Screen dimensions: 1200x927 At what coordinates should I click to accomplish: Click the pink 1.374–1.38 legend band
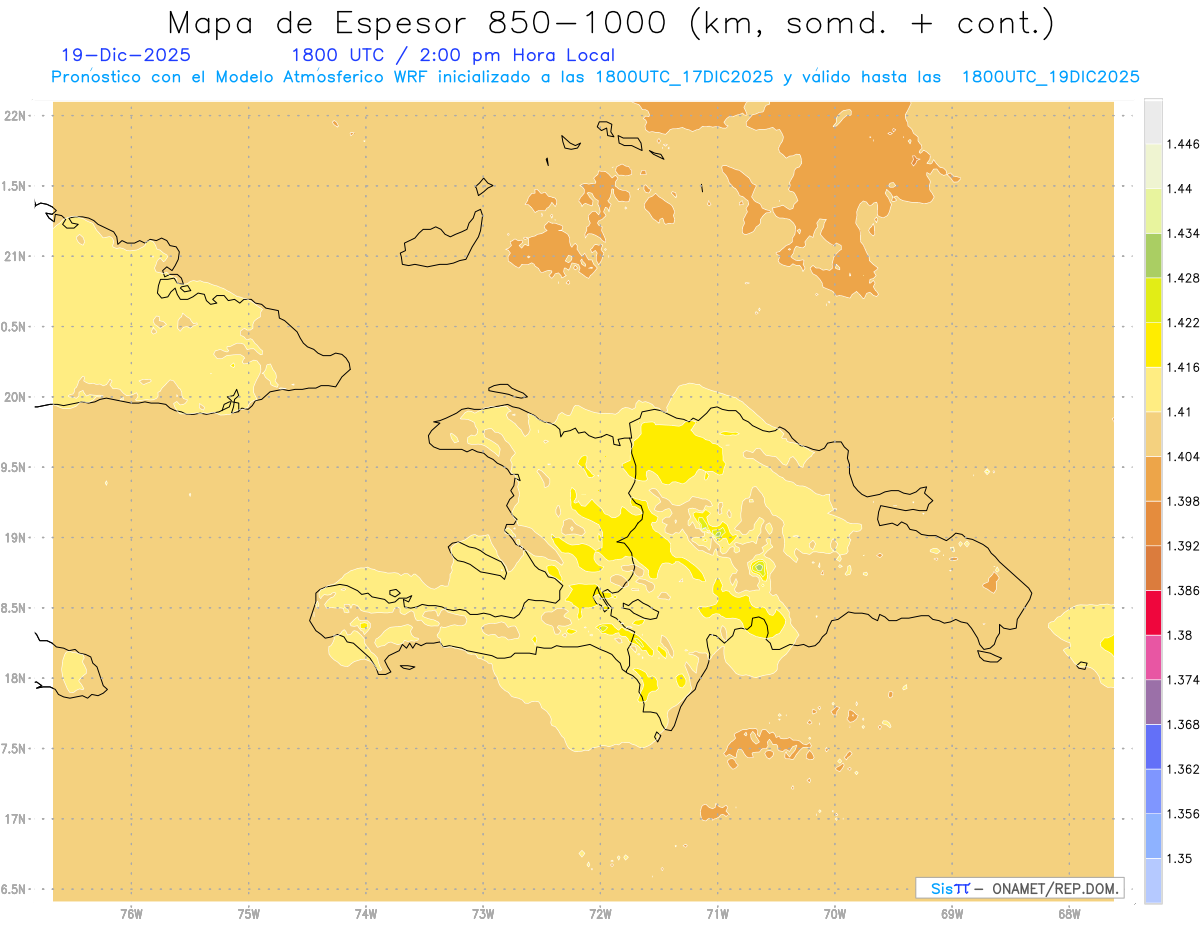pos(1153,657)
